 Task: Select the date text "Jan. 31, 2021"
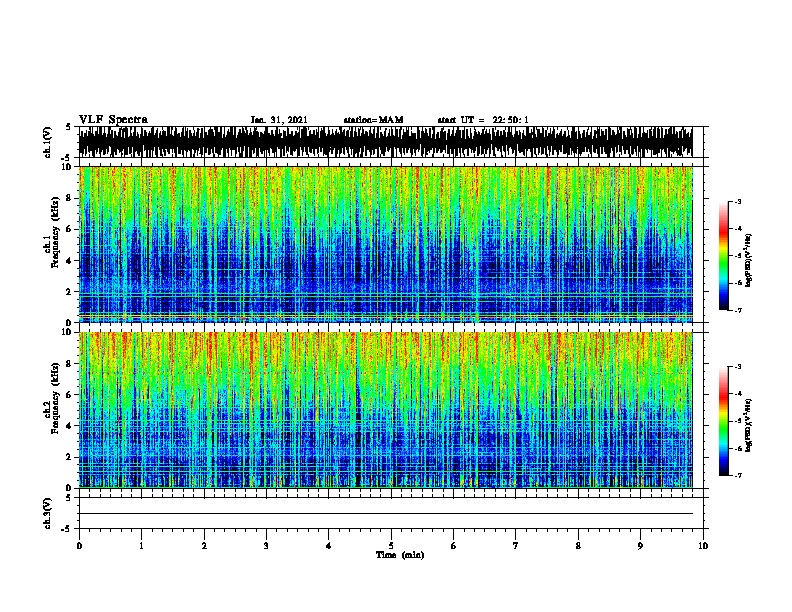point(279,120)
